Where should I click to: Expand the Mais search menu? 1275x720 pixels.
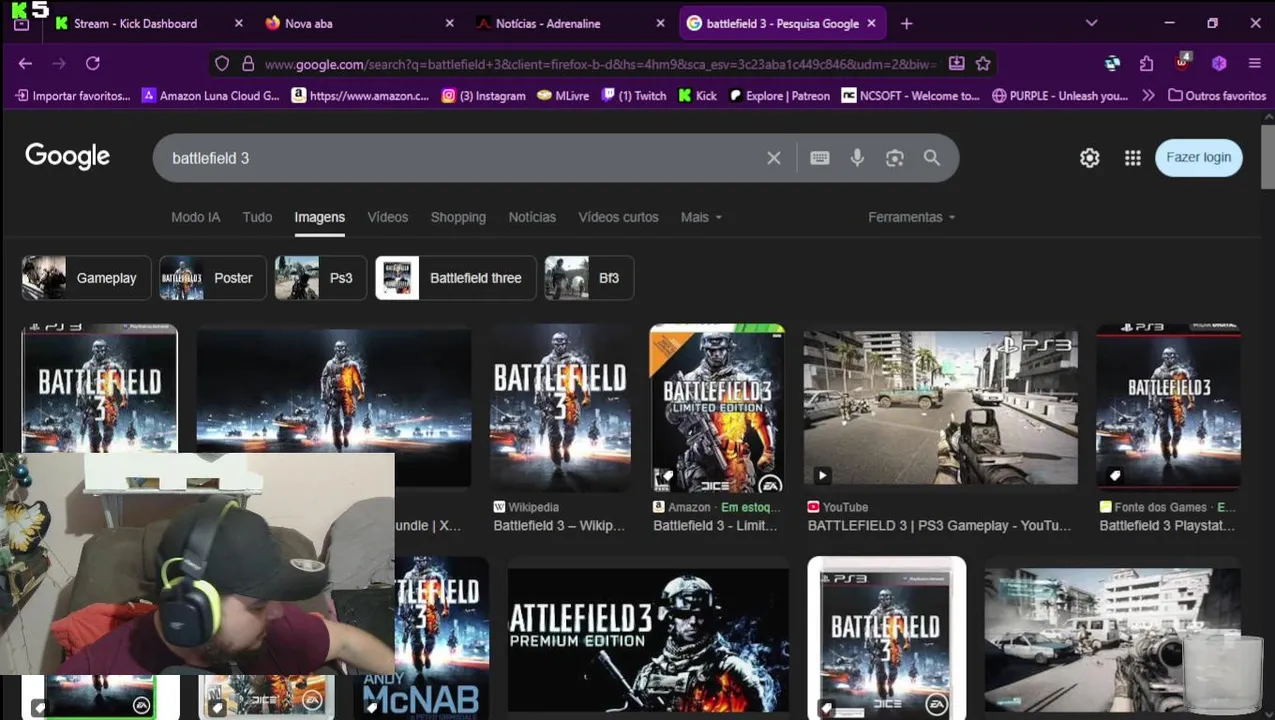(701, 217)
